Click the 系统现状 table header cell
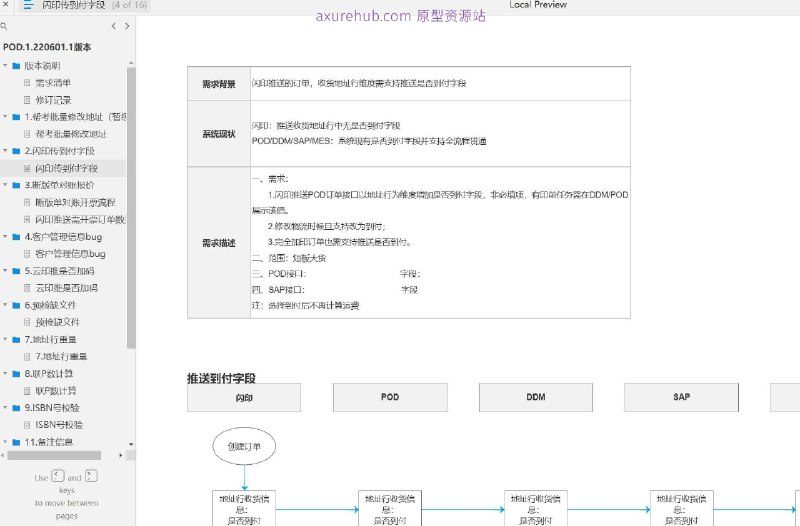 click(x=219, y=134)
